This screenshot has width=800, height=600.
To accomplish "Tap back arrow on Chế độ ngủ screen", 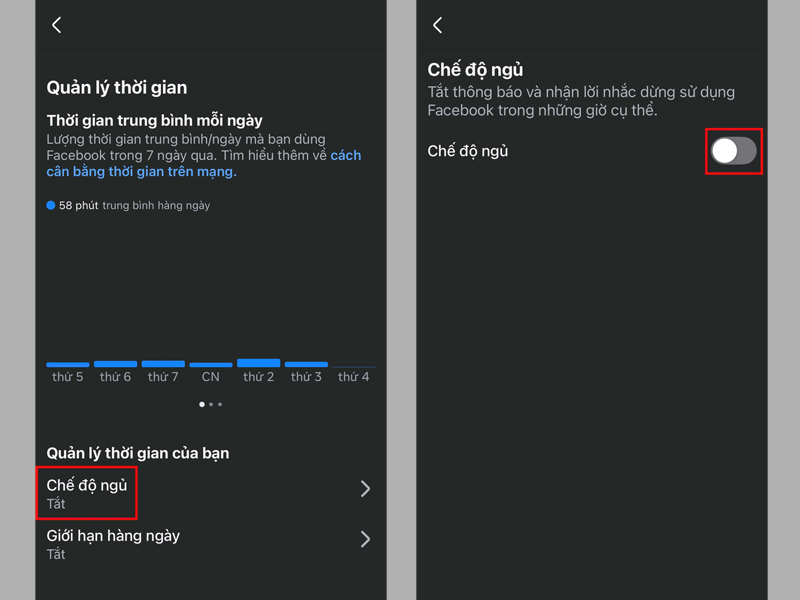I will point(437,25).
